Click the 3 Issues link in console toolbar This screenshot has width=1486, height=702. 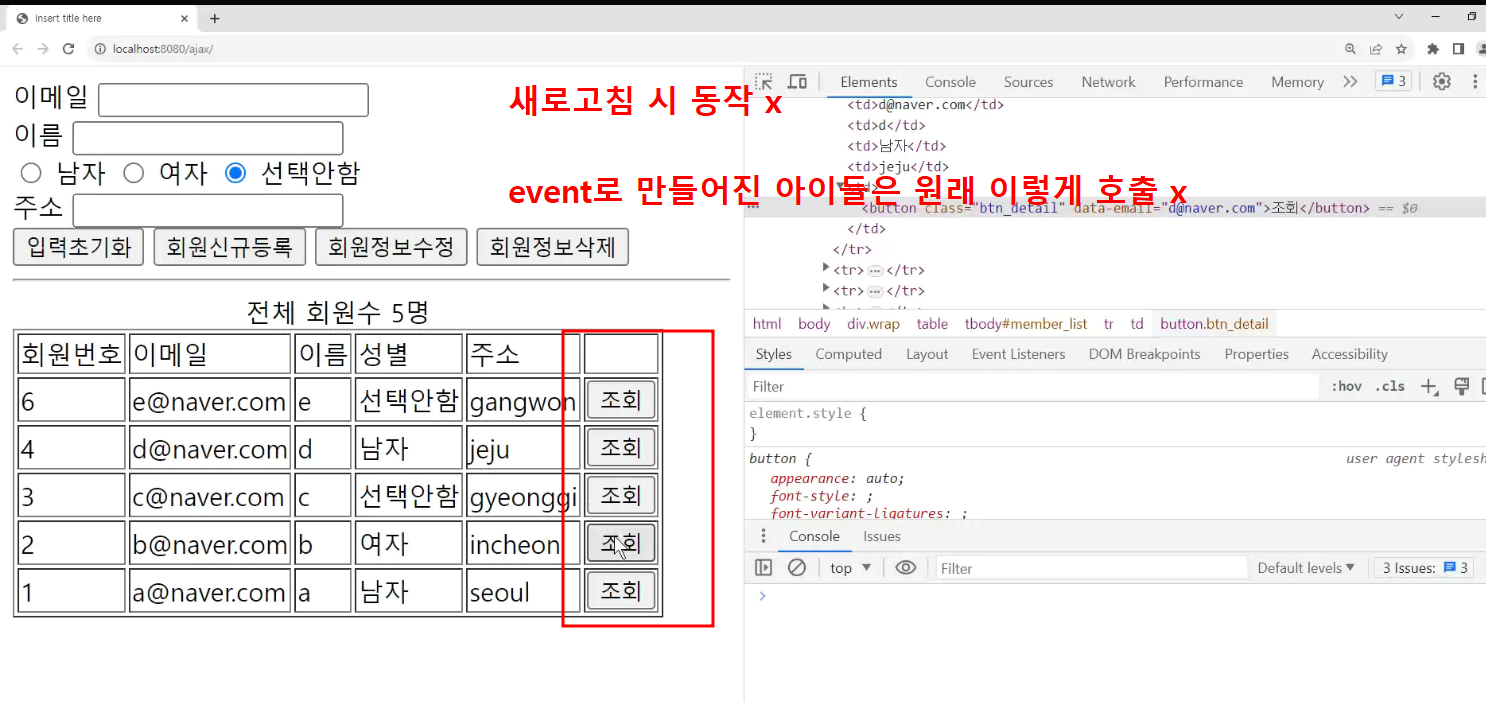(x=1425, y=568)
